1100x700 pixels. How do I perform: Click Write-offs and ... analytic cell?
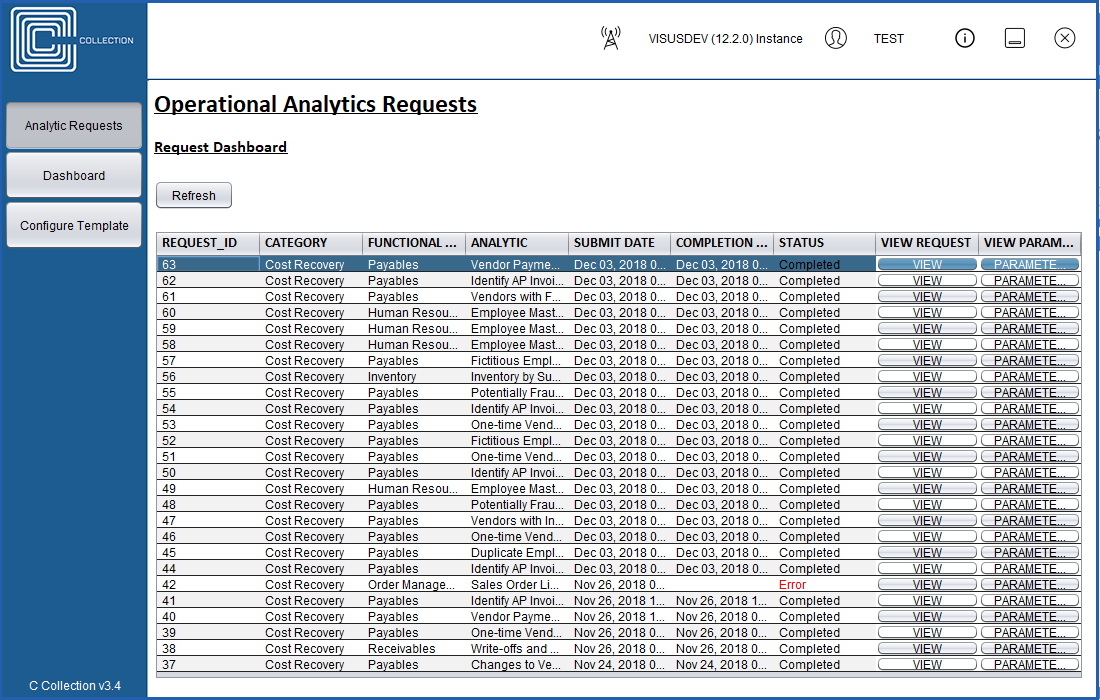tap(516, 649)
